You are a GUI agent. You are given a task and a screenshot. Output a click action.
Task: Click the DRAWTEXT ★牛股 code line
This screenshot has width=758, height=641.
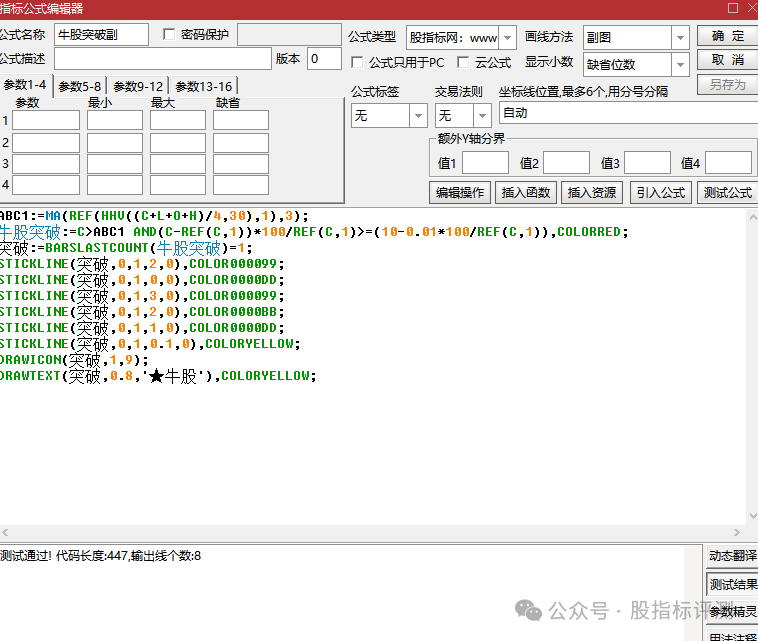point(158,376)
